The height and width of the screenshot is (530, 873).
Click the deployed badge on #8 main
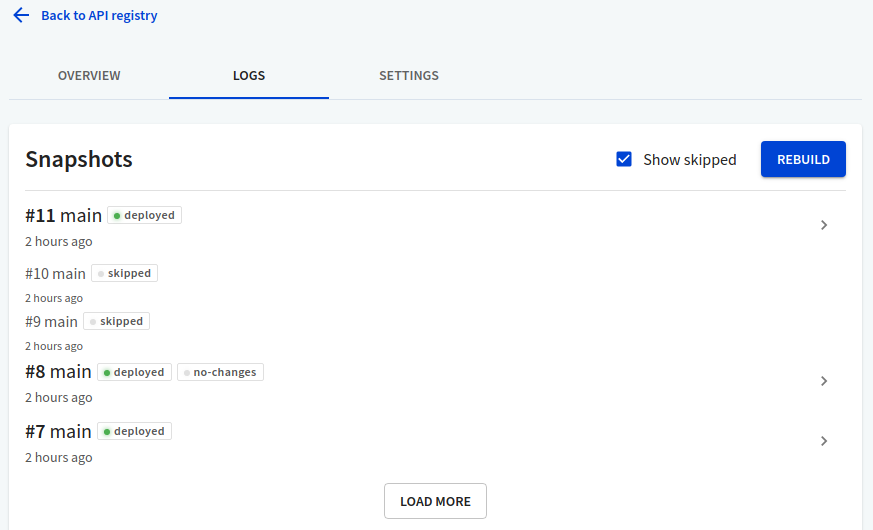134,372
